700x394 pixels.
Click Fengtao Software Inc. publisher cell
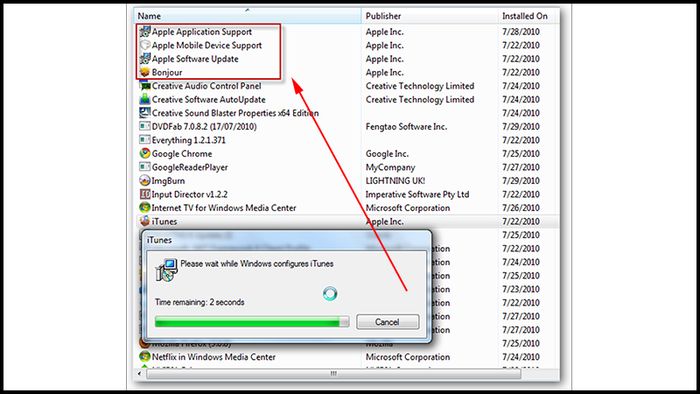(406, 126)
